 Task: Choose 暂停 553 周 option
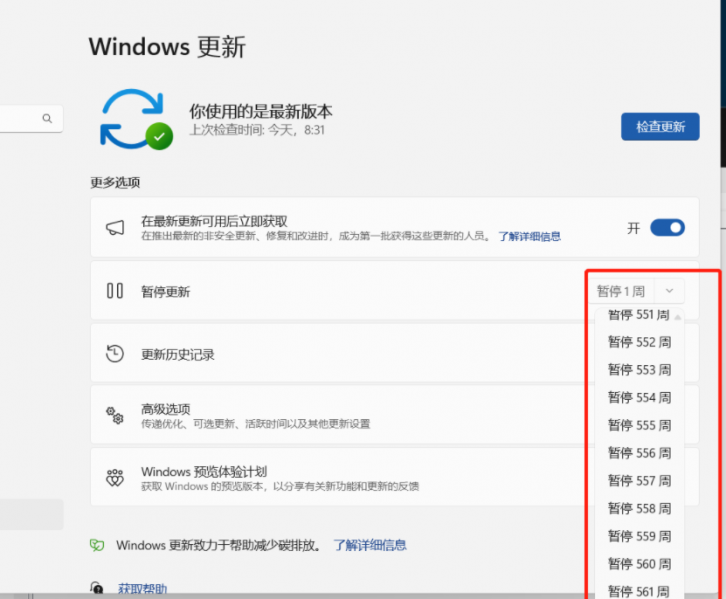coord(639,370)
